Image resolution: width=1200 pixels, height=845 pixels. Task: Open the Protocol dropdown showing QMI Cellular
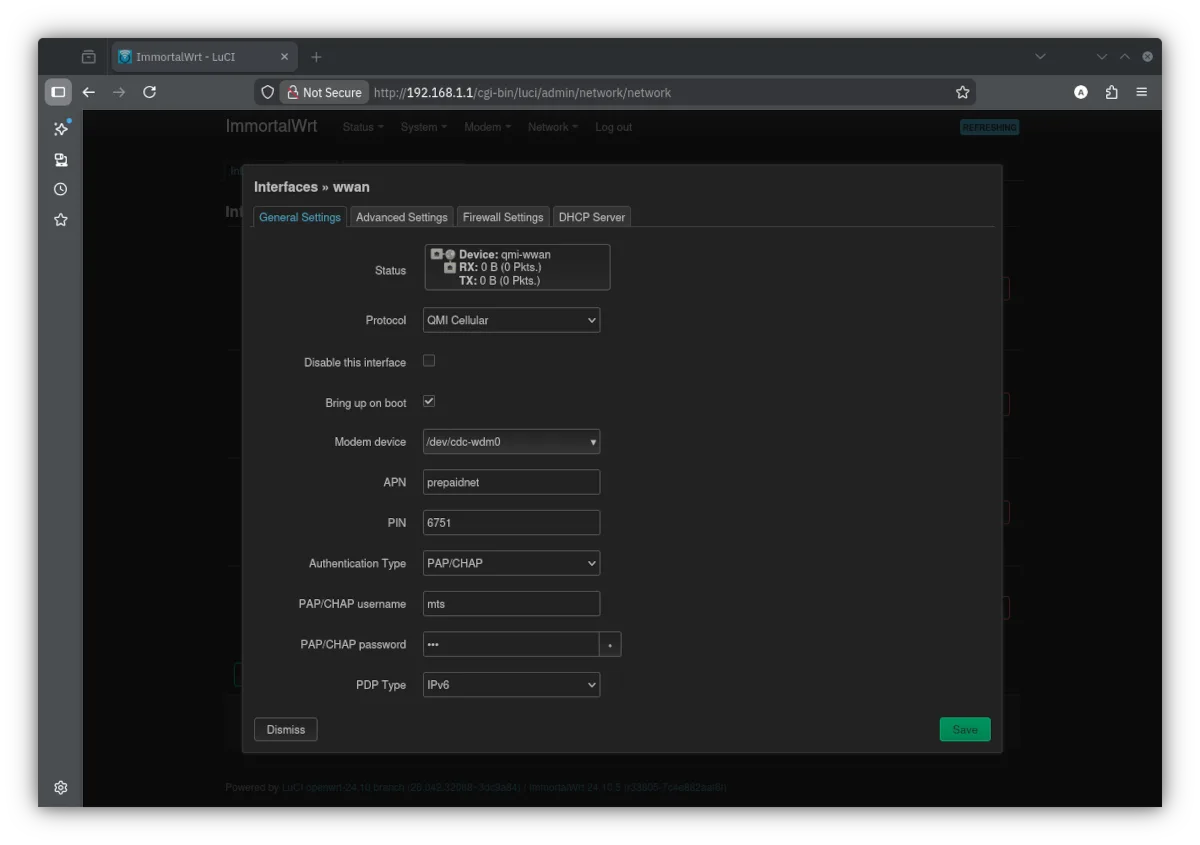point(511,320)
